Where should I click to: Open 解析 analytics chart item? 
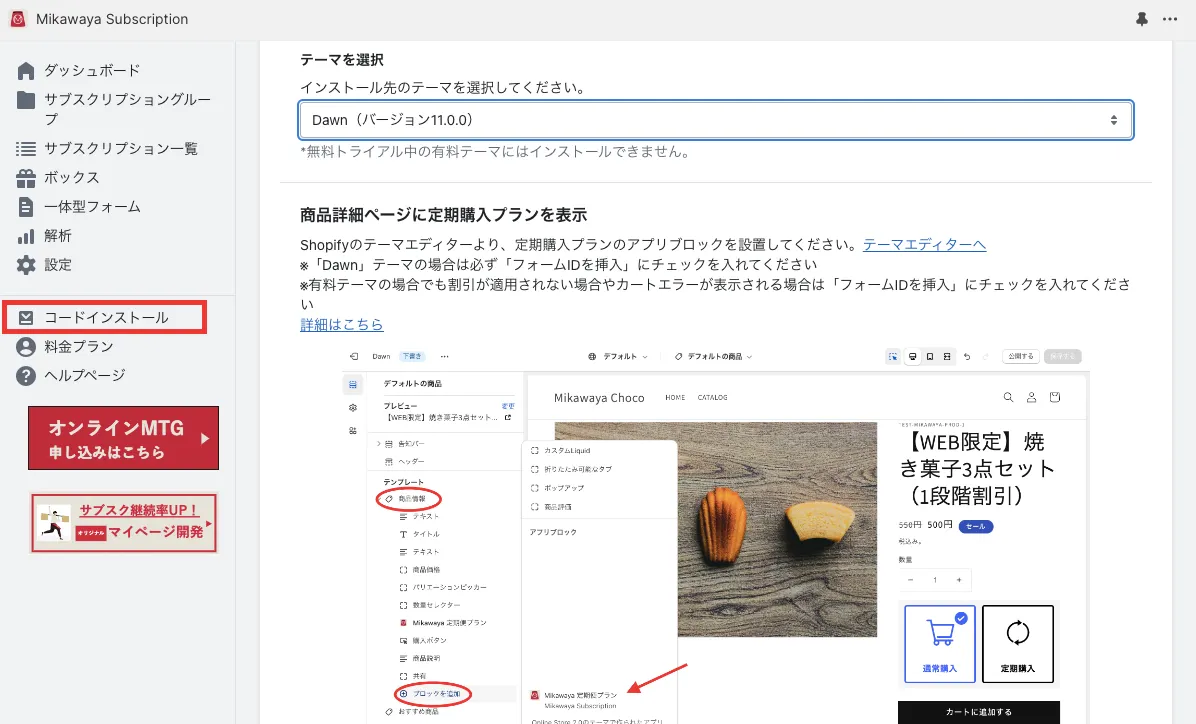(x=44, y=236)
